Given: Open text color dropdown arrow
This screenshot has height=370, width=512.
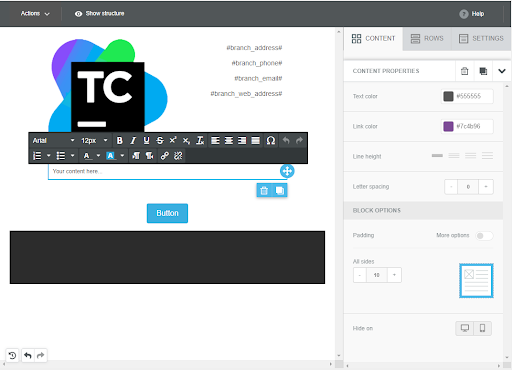Looking at the screenshot, I should [98, 156].
